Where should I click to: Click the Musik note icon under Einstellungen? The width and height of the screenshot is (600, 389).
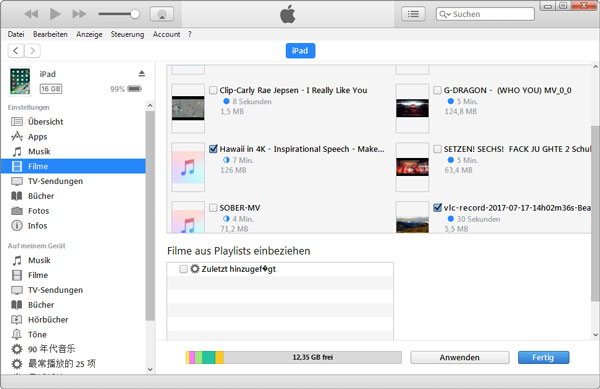(x=16, y=151)
